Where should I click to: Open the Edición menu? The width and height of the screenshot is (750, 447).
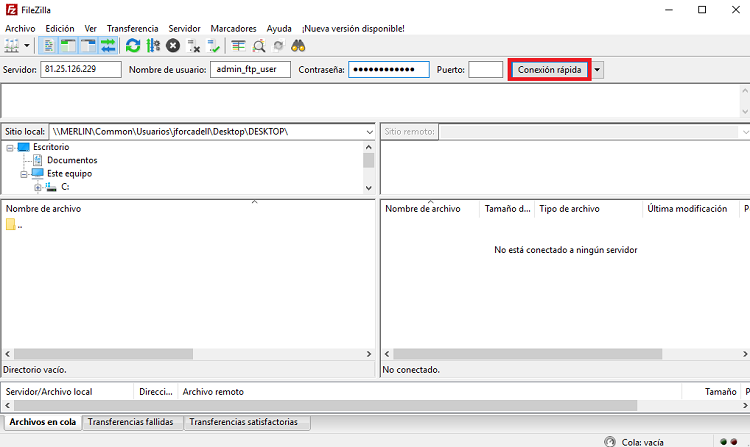(x=60, y=29)
